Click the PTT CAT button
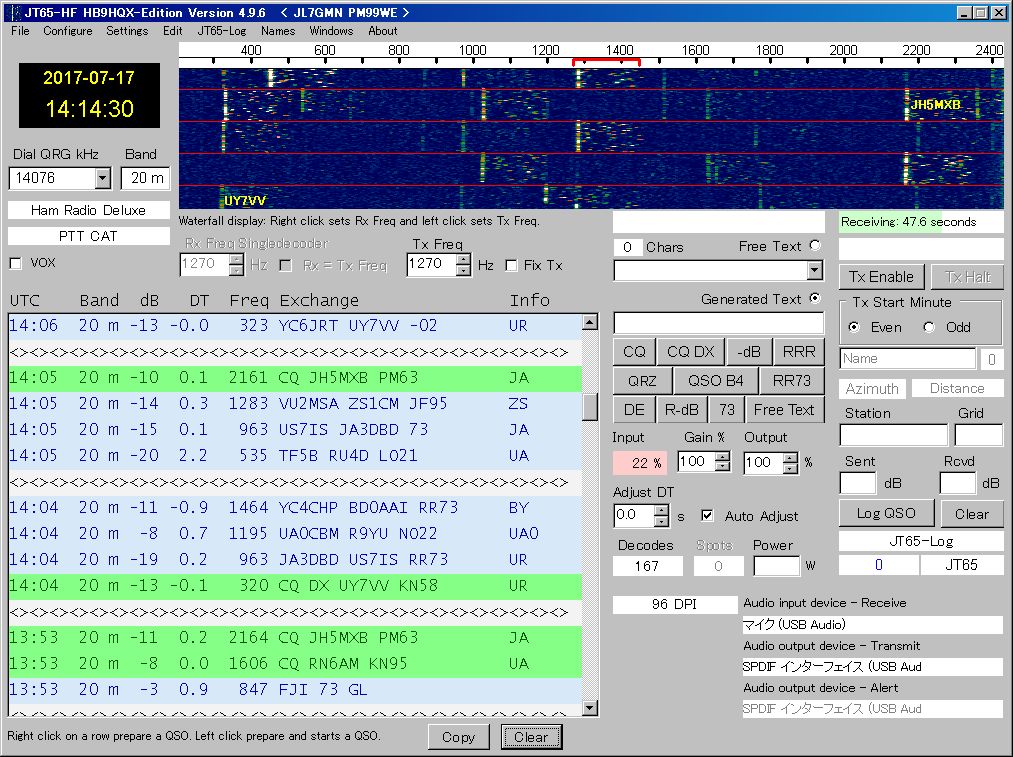This screenshot has height=757, width=1013. [89, 236]
